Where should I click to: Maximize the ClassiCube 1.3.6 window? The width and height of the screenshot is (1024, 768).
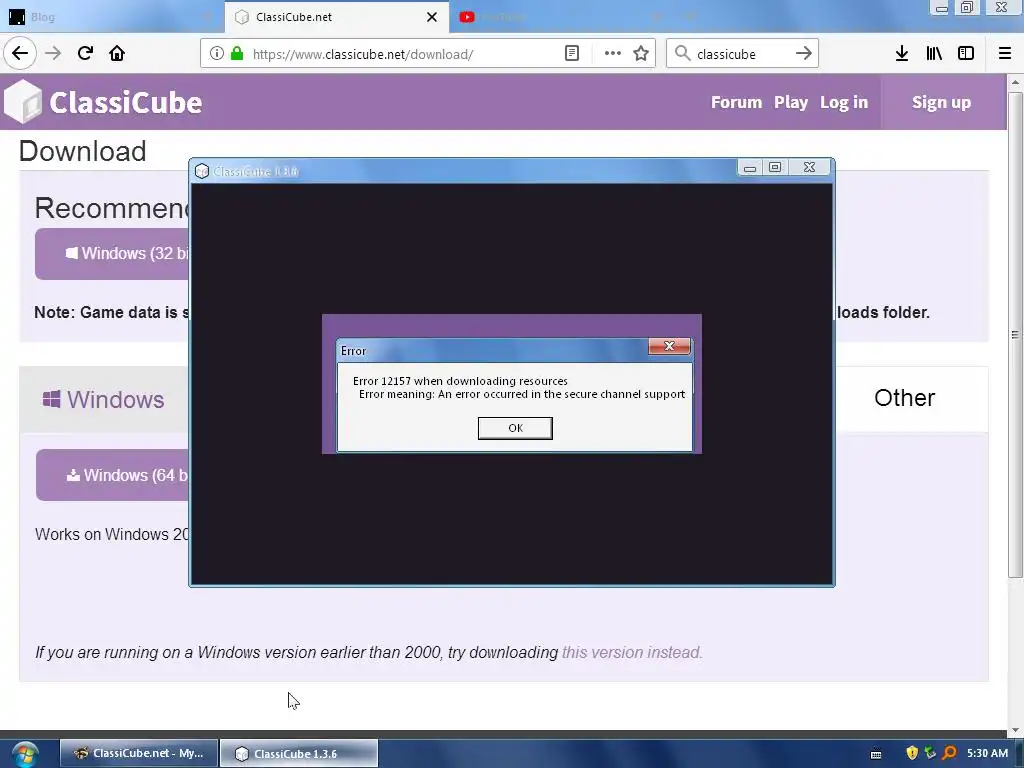click(775, 168)
